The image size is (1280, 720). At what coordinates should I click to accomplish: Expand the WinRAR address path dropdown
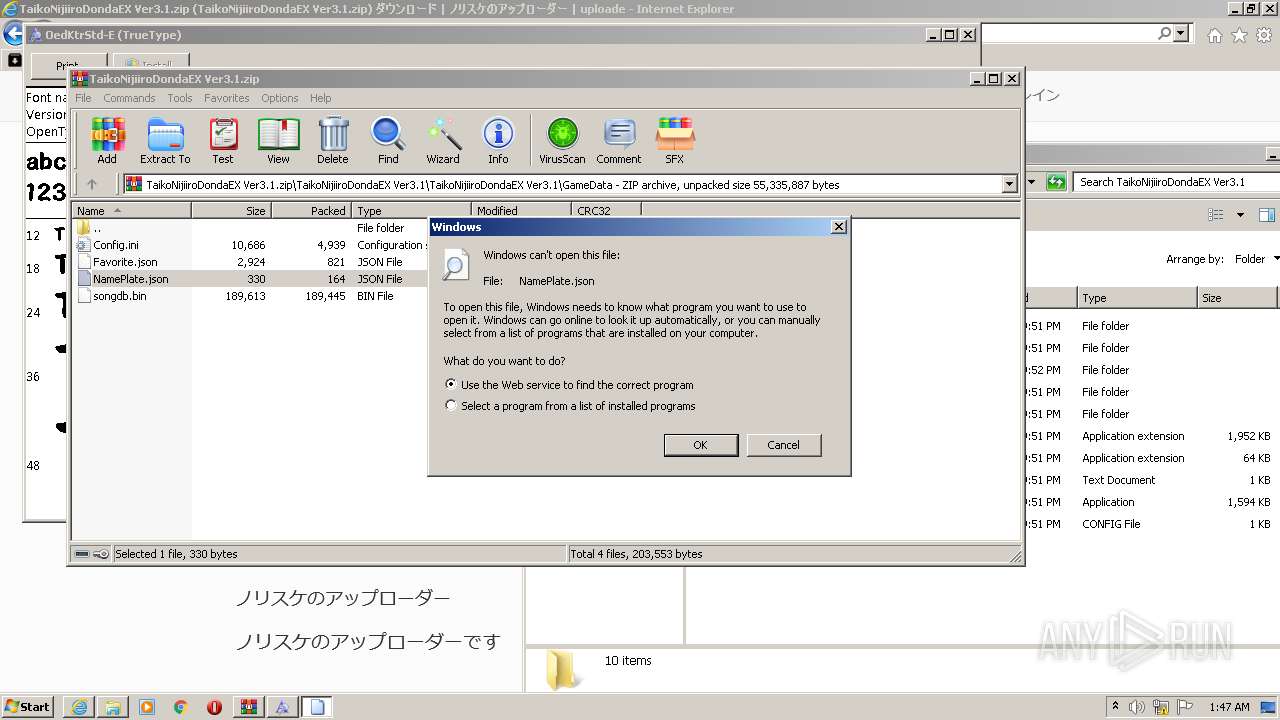pyautogui.click(x=1009, y=184)
